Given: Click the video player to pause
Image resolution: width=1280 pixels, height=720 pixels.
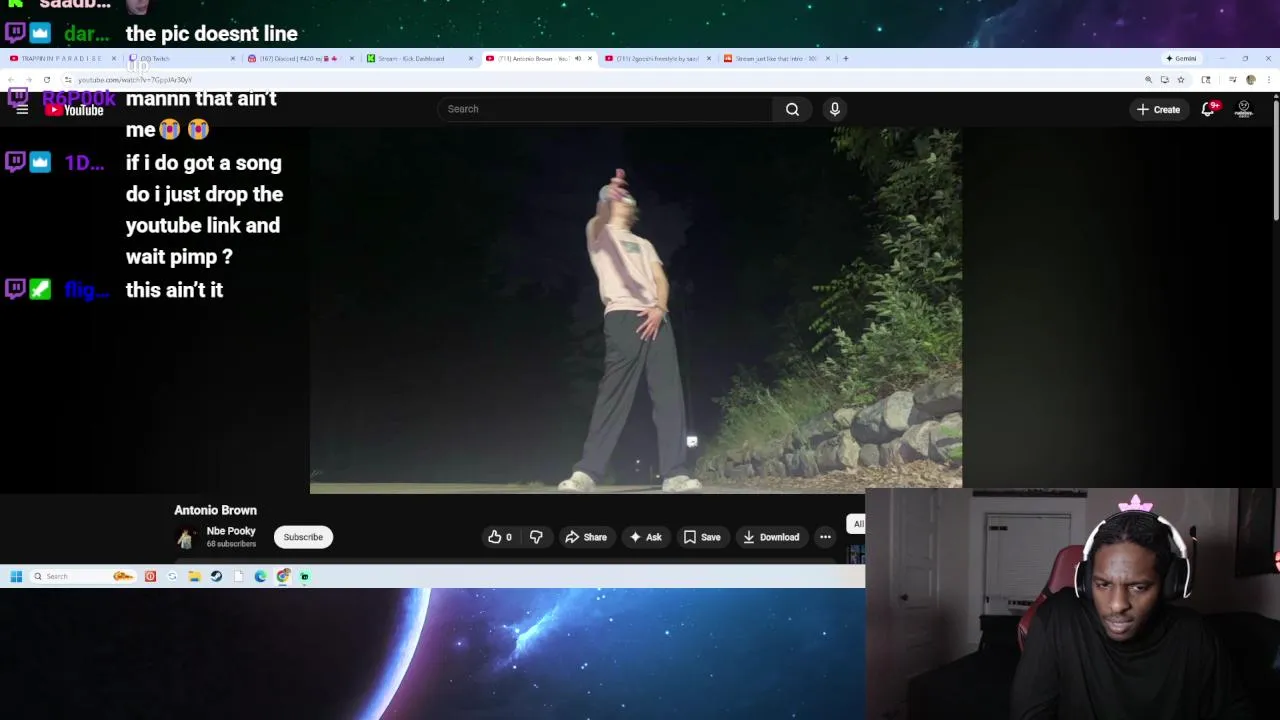Looking at the screenshot, I should tap(636, 310).
